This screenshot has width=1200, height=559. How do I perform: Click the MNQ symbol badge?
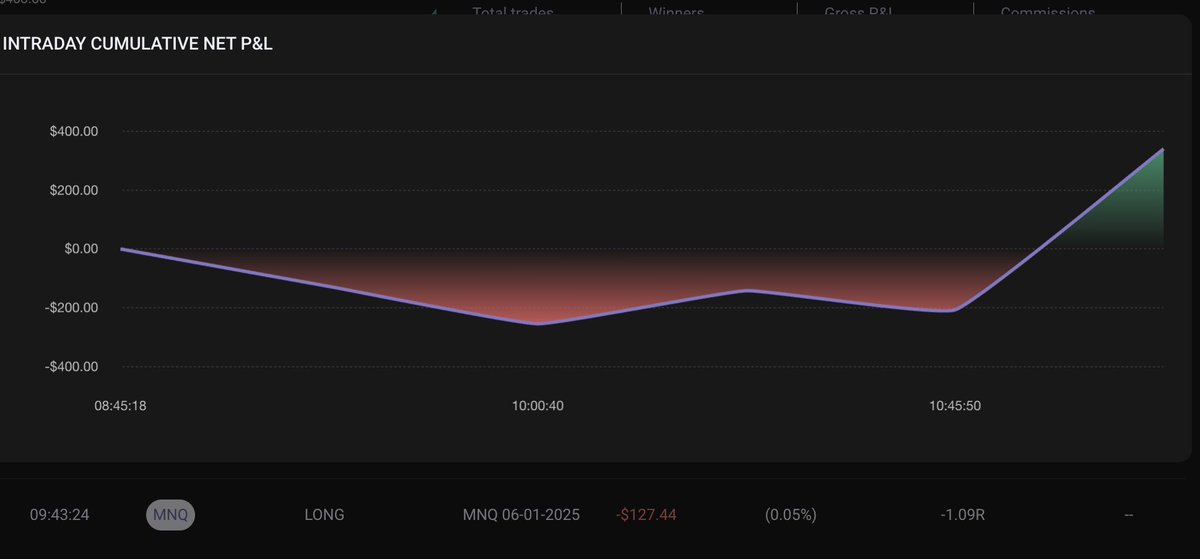pyautogui.click(x=172, y=515)
